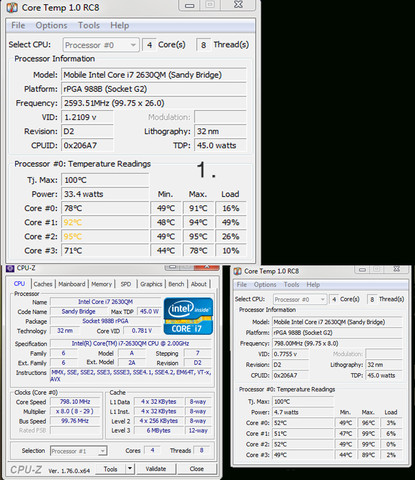The height and width of the screenshot is (480, 415).
Task: Switch to the Mainboard tab in CPU-Z
Action: (72, 284)
